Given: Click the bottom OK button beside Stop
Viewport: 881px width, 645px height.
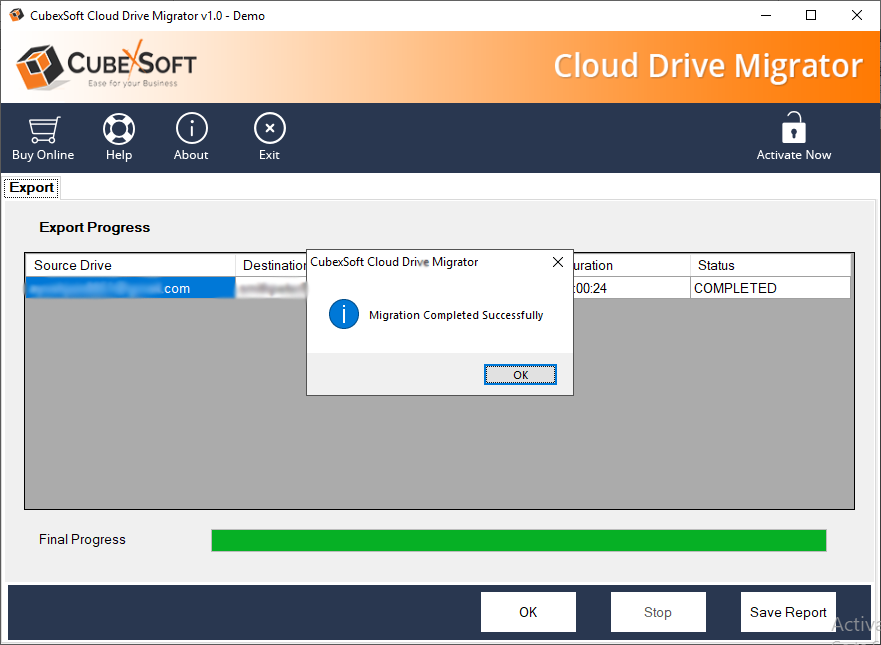Looking at the screenshot, I should pyautogui.click(x=528, y=612).
